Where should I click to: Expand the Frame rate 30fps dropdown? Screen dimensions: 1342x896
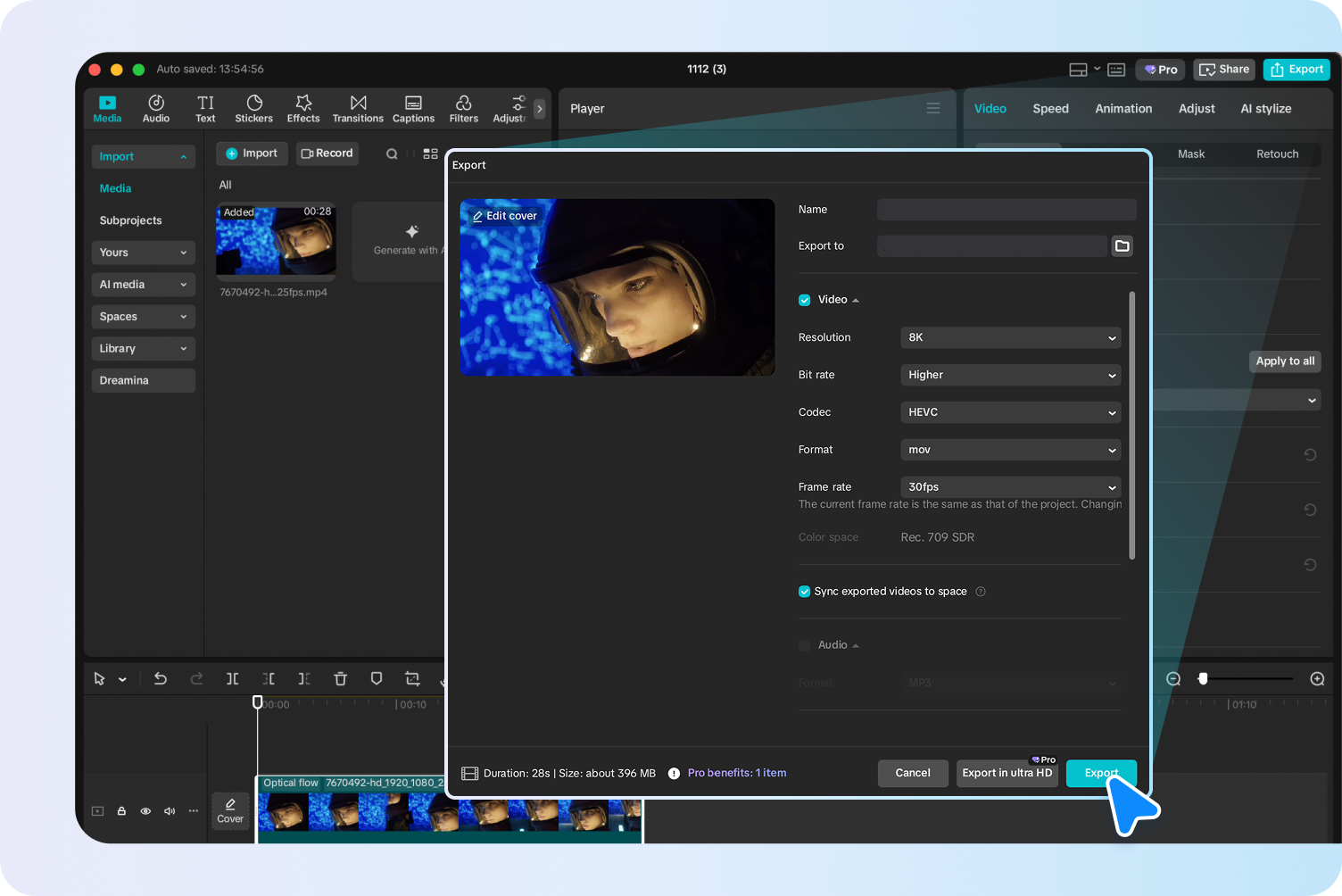click(1010, 487)
